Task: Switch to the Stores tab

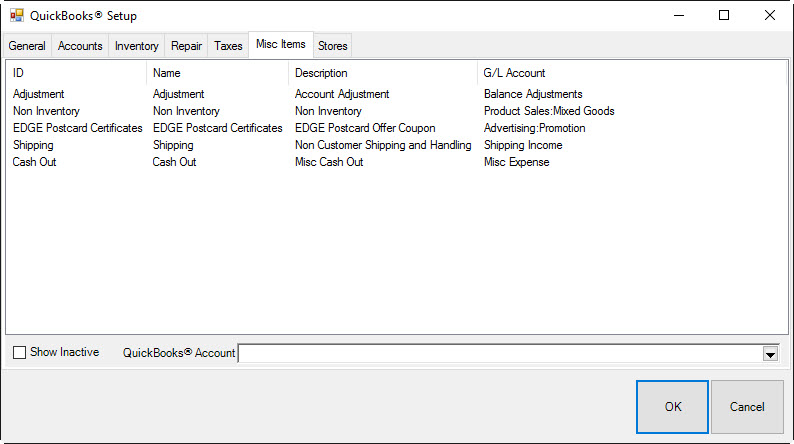Action: (x=333, y=46)
